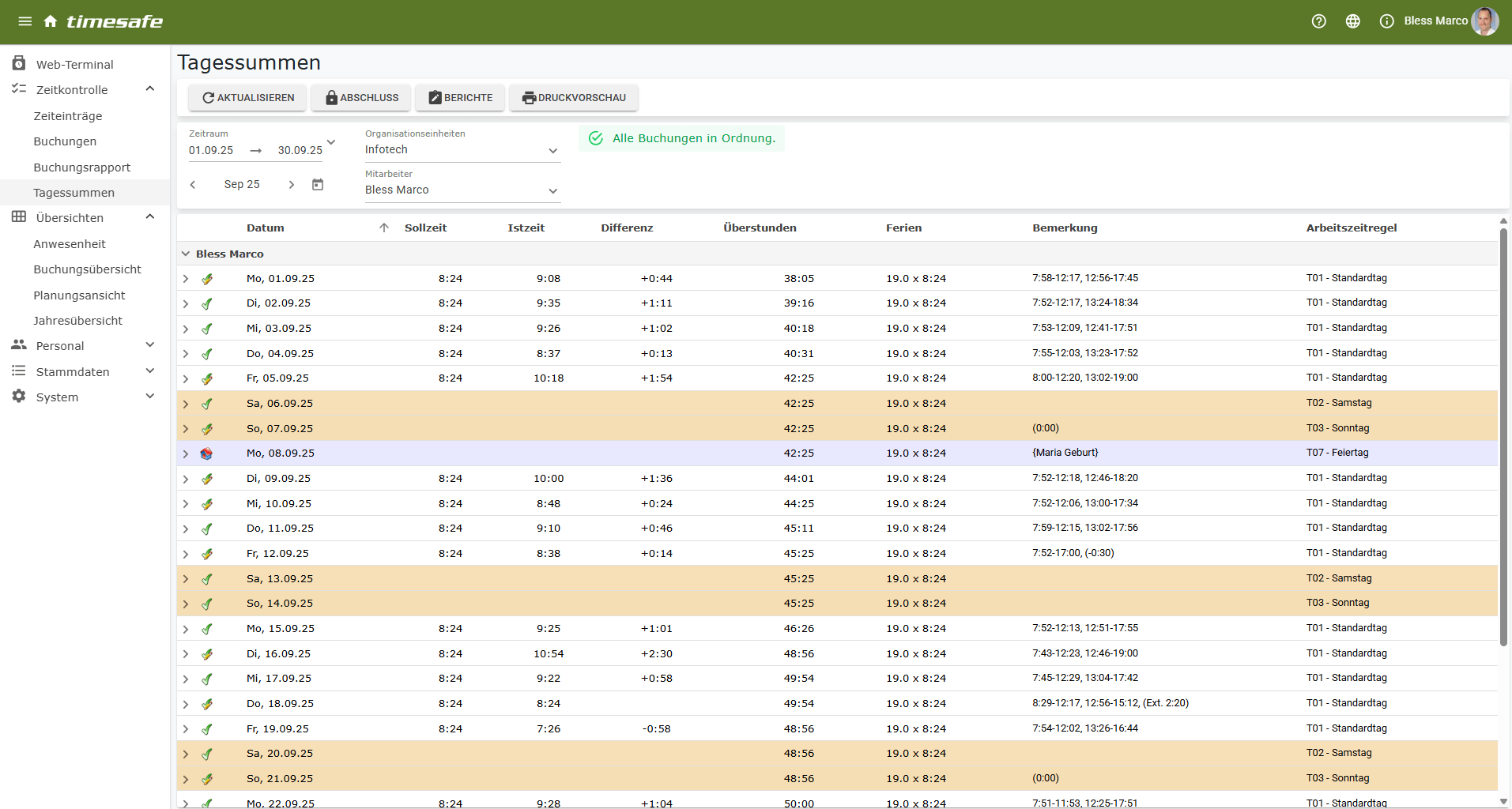Click the AKTUALISIEREN button

tap(248, 98)
